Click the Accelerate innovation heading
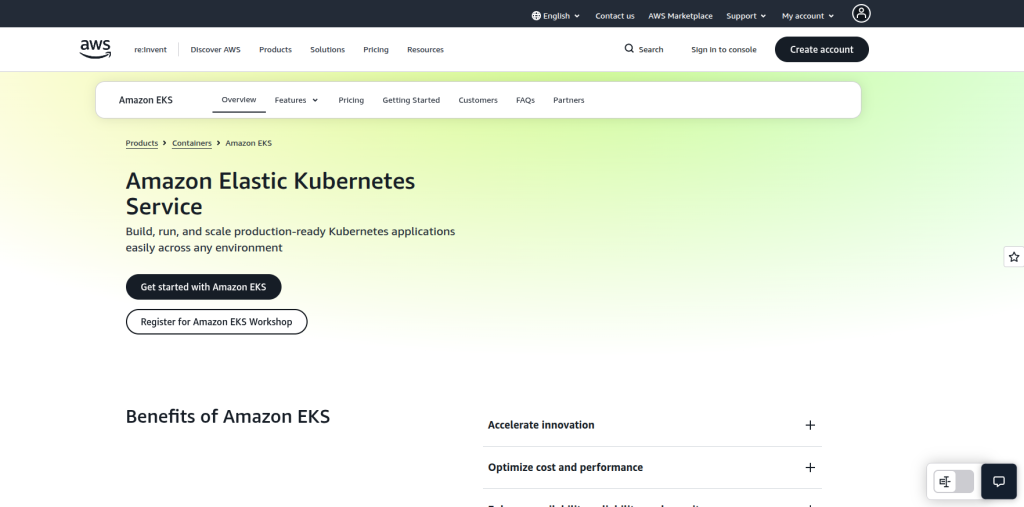This screenshot has height=507, width=1024. (x=541, y=425)
